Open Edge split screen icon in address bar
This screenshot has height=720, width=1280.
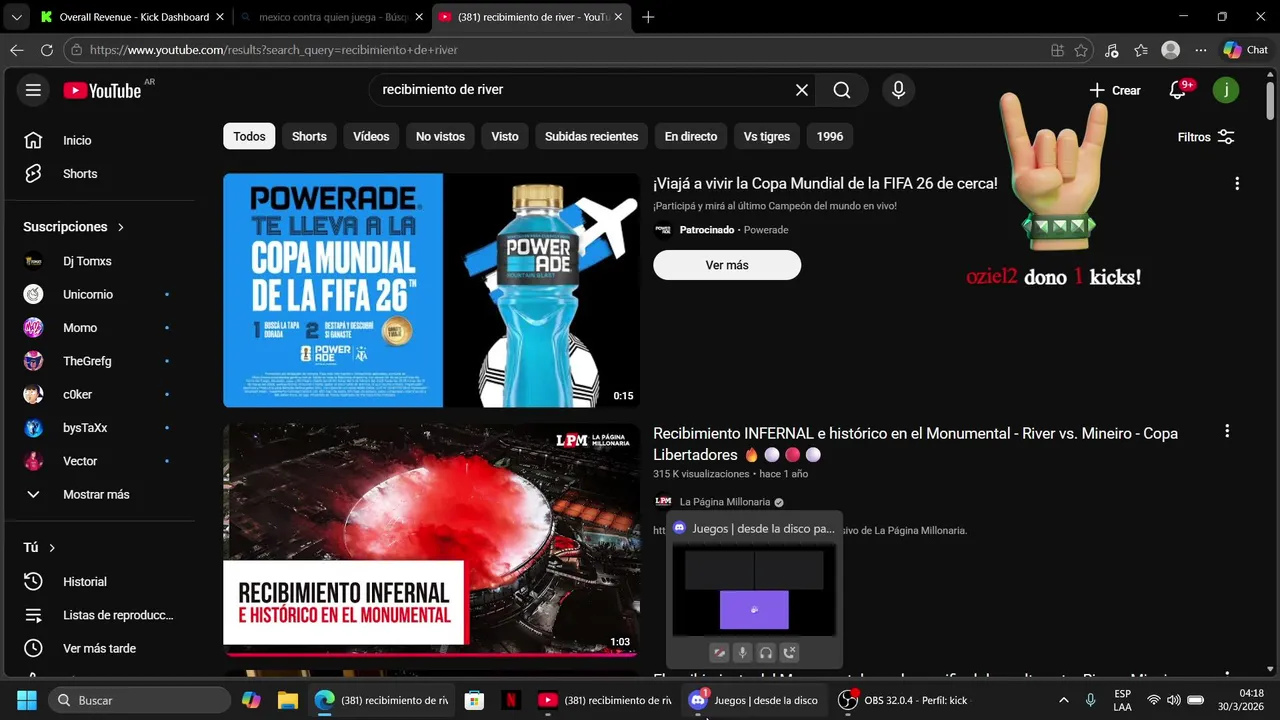coord(1057,50)
